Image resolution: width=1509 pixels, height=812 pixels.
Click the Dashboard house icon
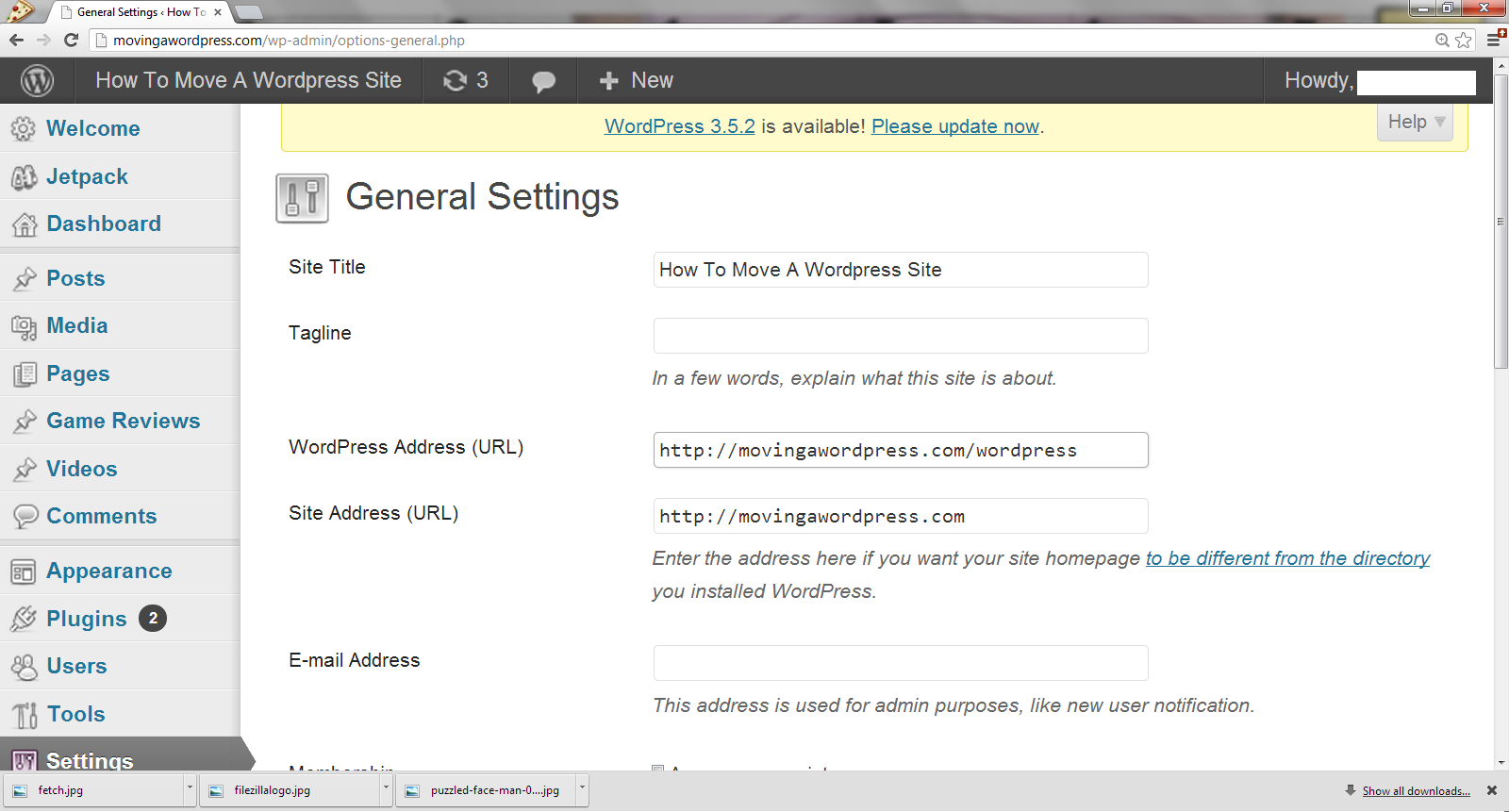[x=24, y=224]
